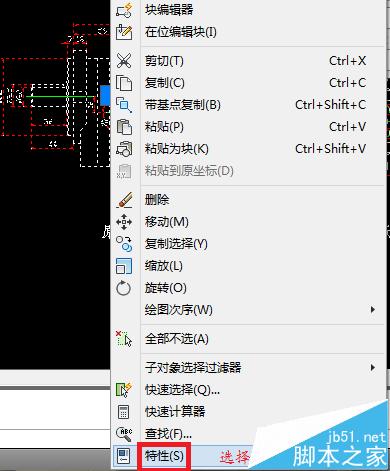Select 粘贴(P) menu entry
Image resolution: width=390 pixels, height=471 pixels.
[164, 127]
